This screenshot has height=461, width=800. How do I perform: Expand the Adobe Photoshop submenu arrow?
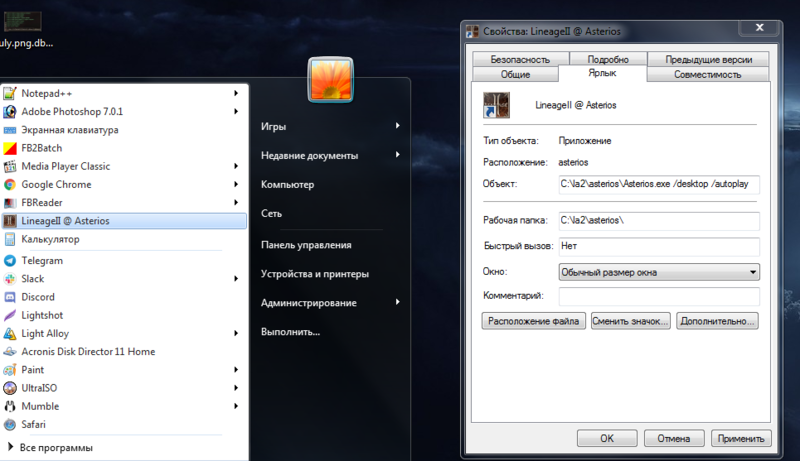click(236, 112)
